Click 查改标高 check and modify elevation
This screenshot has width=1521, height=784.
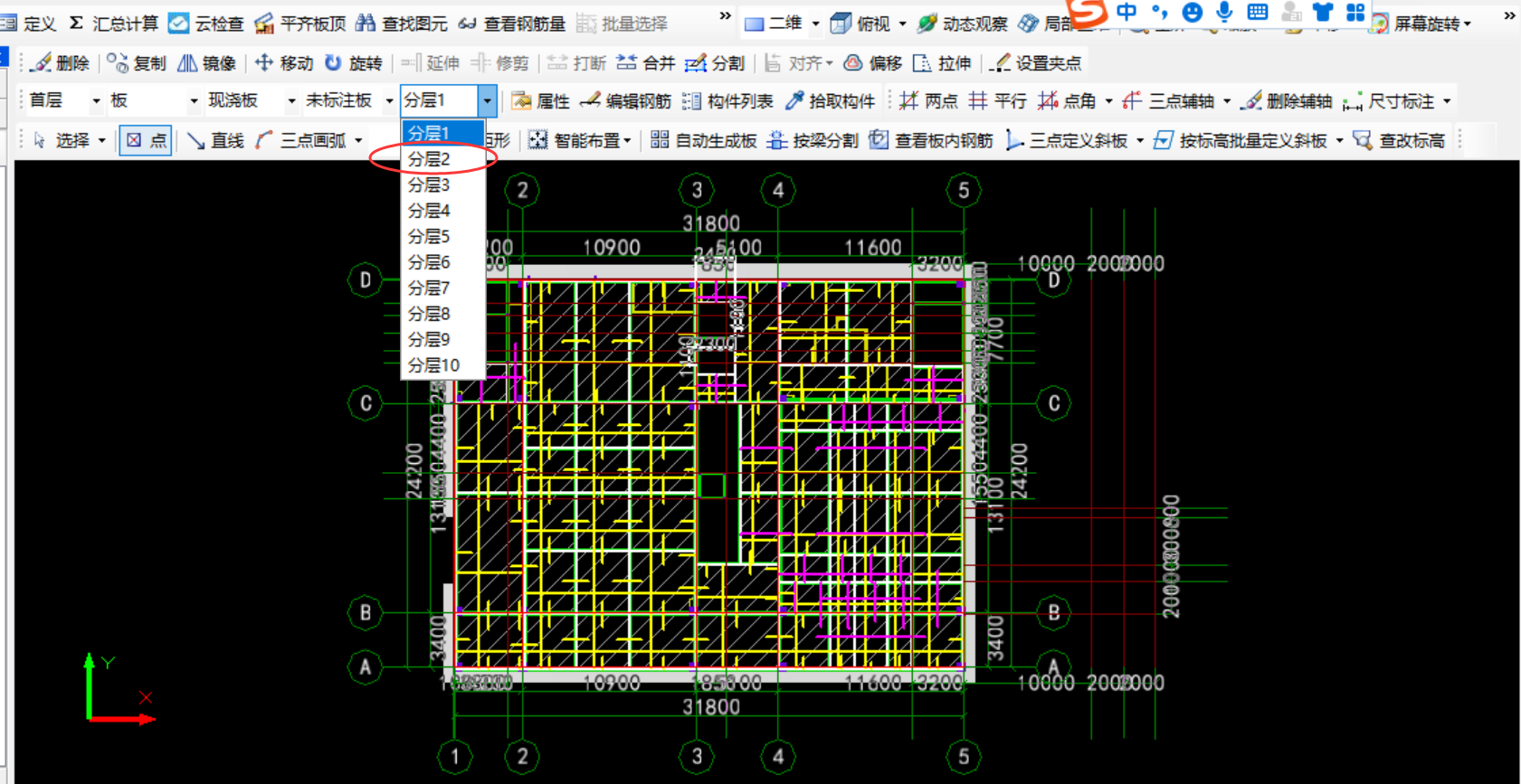click(x=1399, y=140)
